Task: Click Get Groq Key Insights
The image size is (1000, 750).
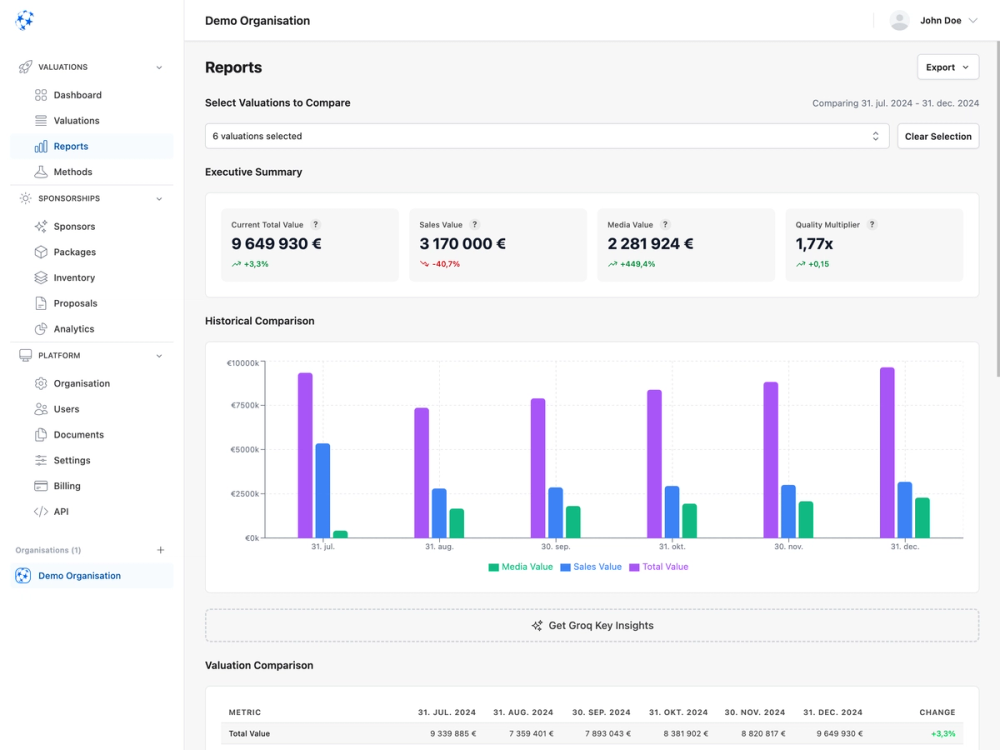Action: click(592, 625)
